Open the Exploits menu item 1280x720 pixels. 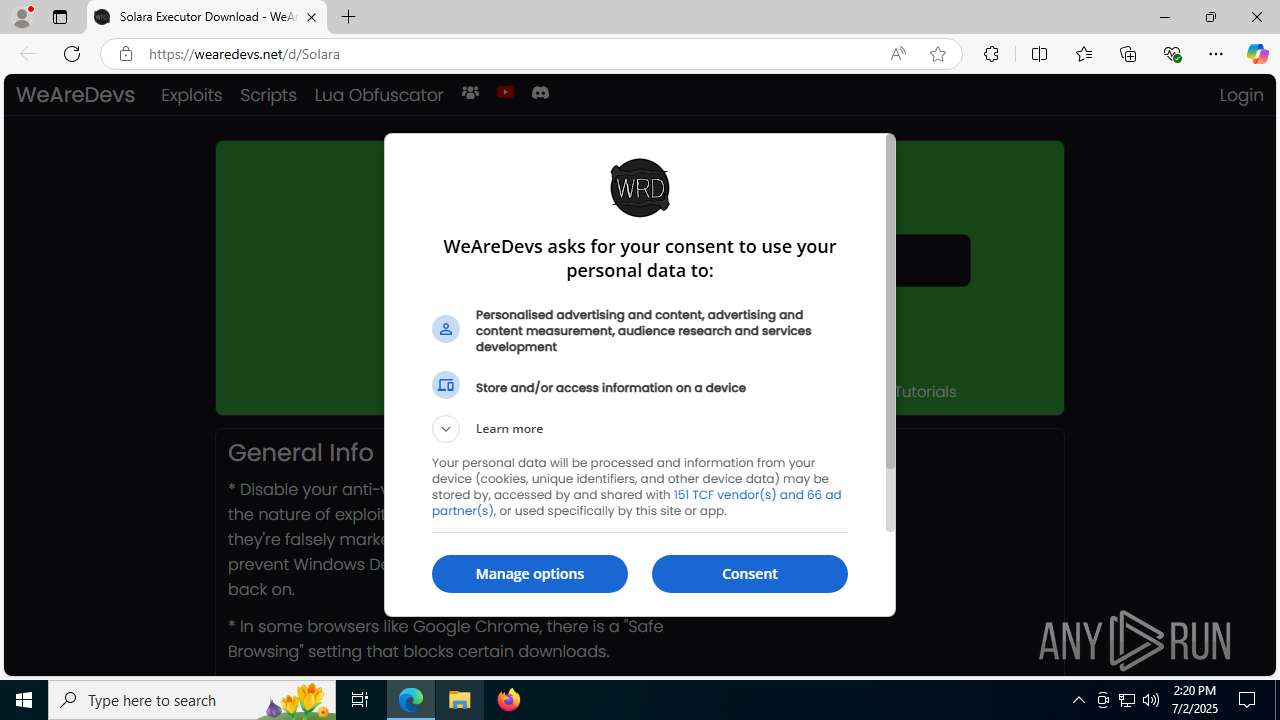(191, 95)
